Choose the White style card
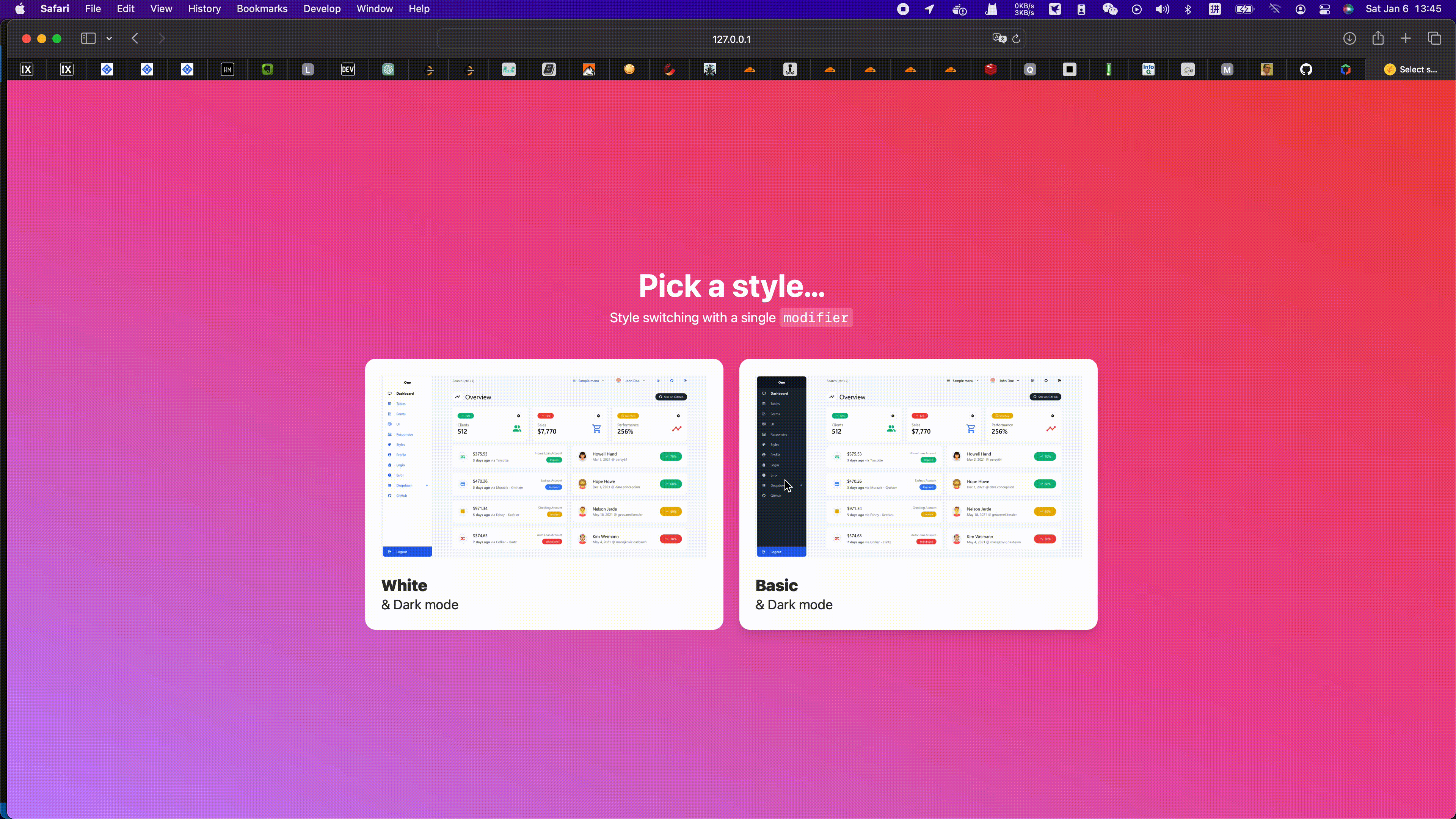This screenshot has width=1456, height=819. (x=544, y=493)
